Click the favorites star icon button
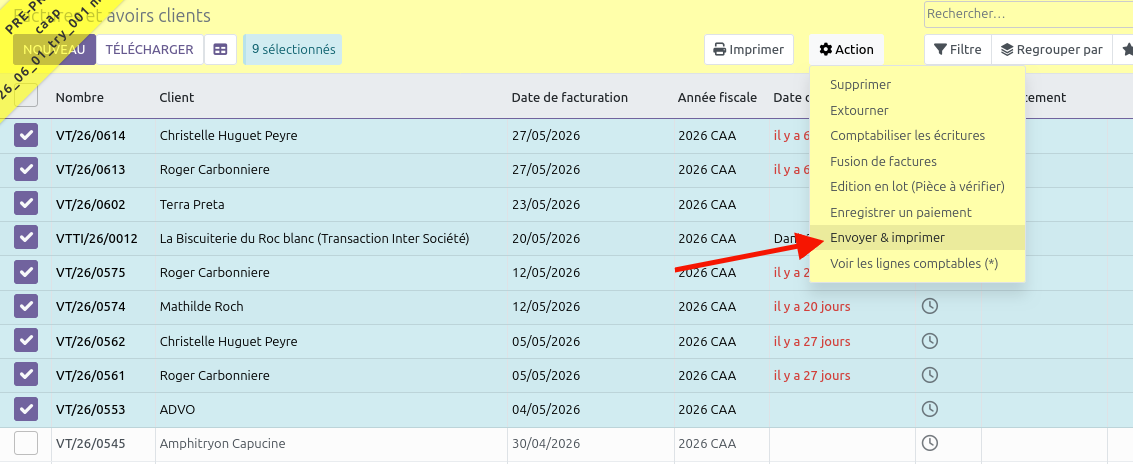1133x464 pixels. click(x=1126, y=49)
